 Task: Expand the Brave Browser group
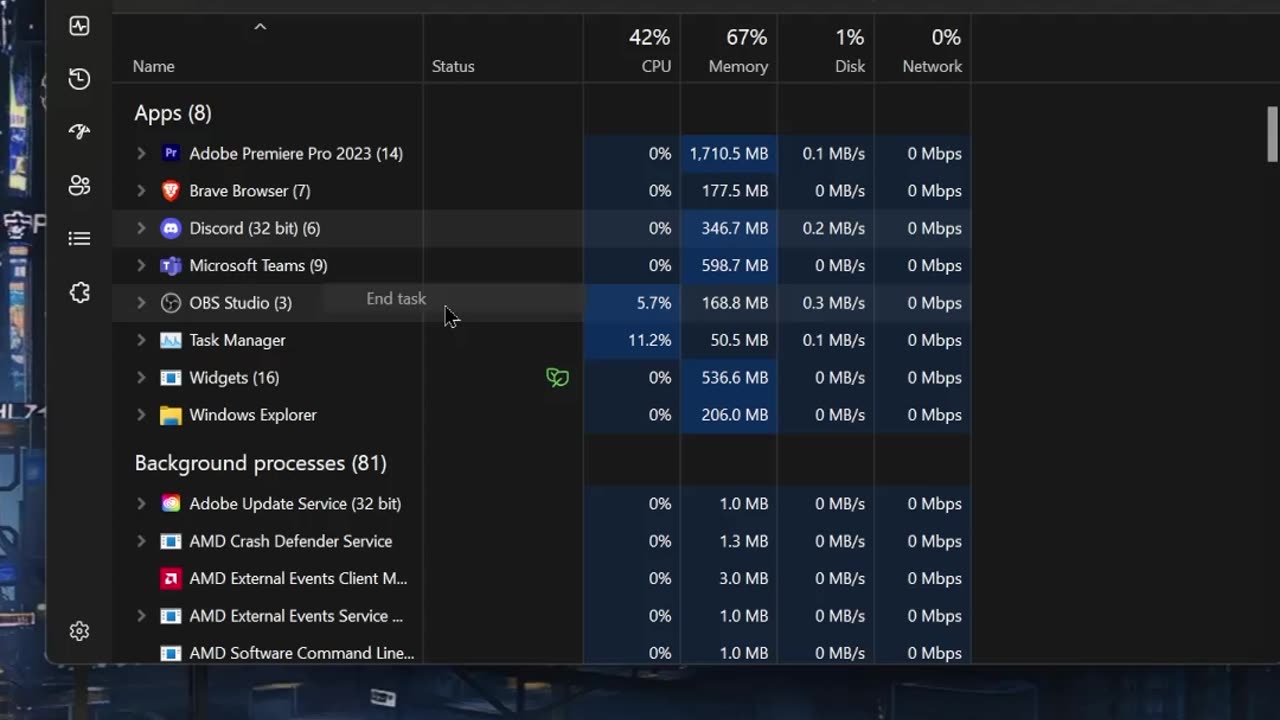pyautogui.click(x=141, y=190)
